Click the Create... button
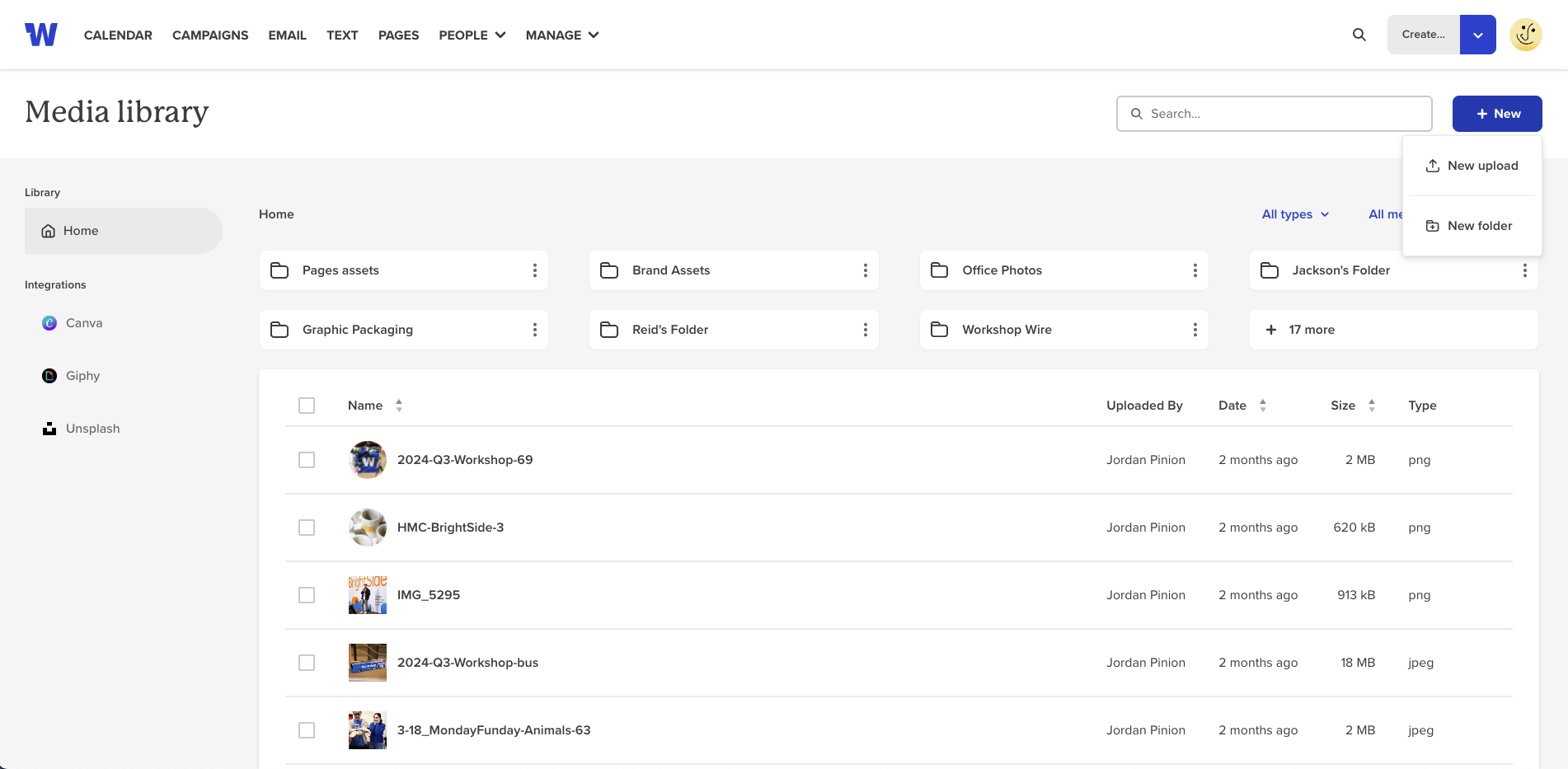This screenshot has height=769, width=1568. click(1424, 35)
